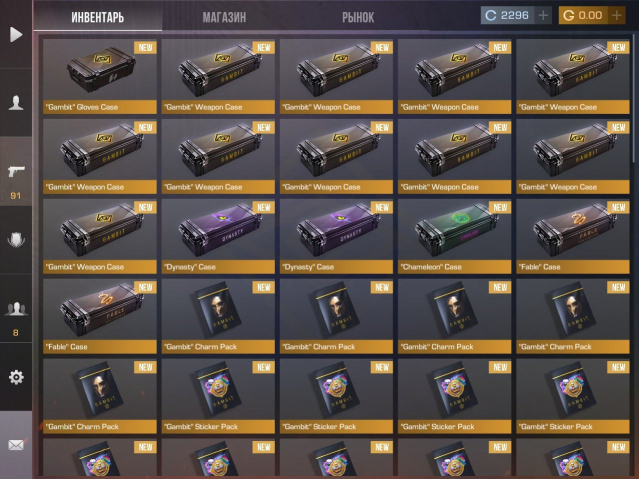Open the profile silhouette icon
639x479 pixels.
click(x=16, y=103)
